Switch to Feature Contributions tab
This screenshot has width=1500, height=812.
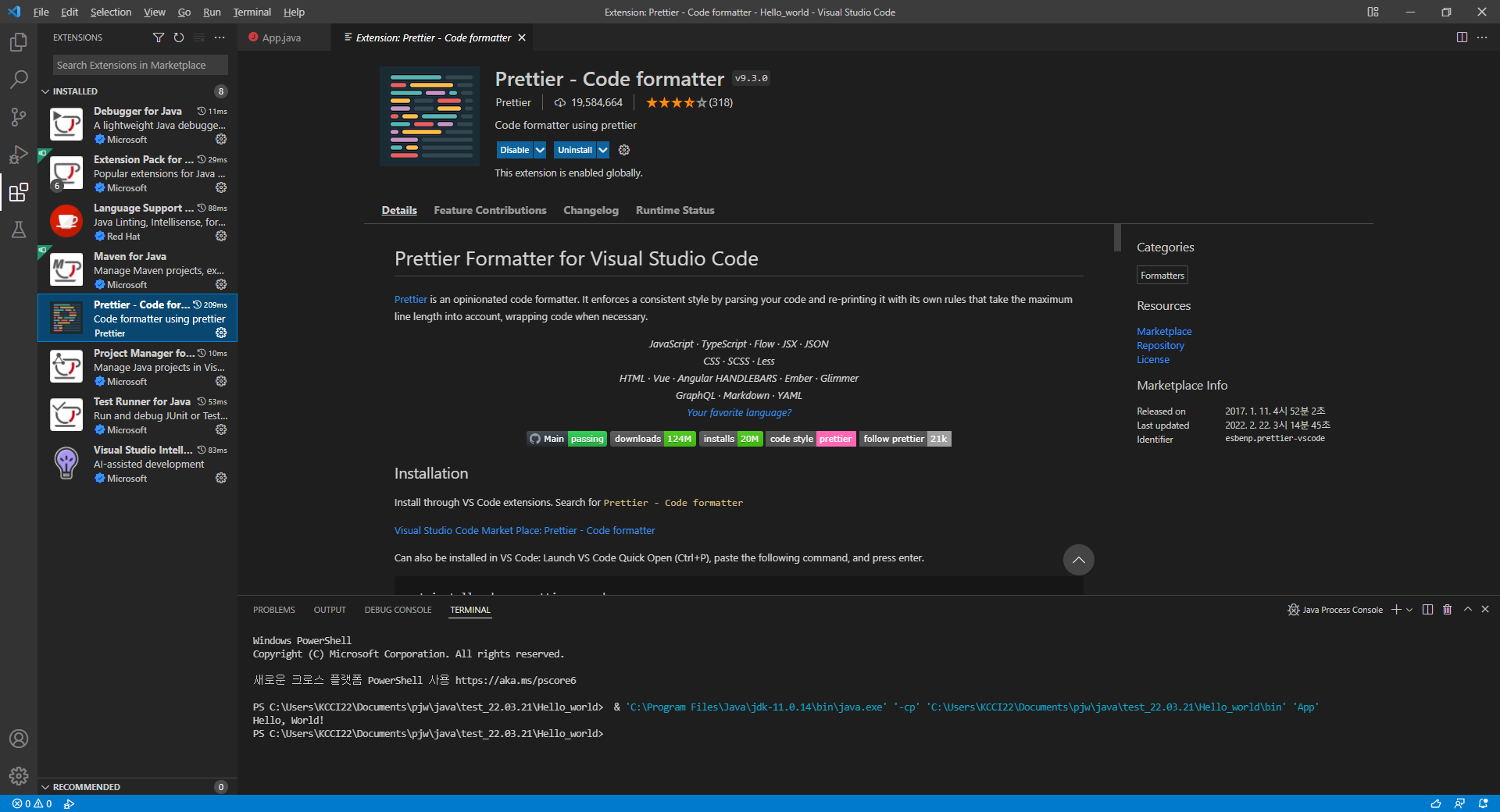[490, 210]
